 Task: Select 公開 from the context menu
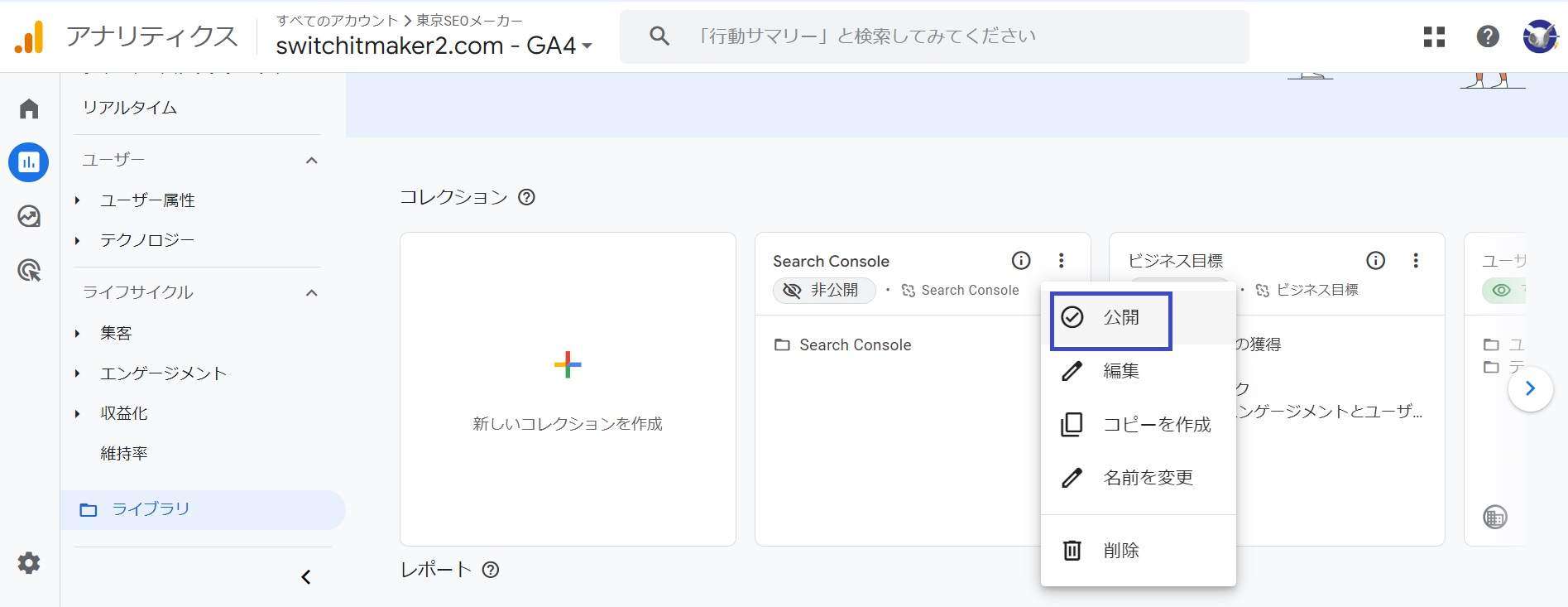[1139, 317]
